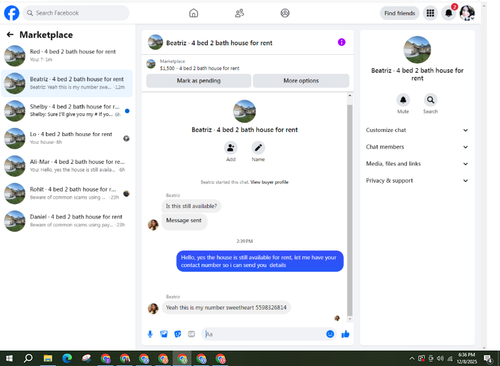Mute the conversation with bell icon
This screenshot has height=366, width=500.
click(403, 100)
